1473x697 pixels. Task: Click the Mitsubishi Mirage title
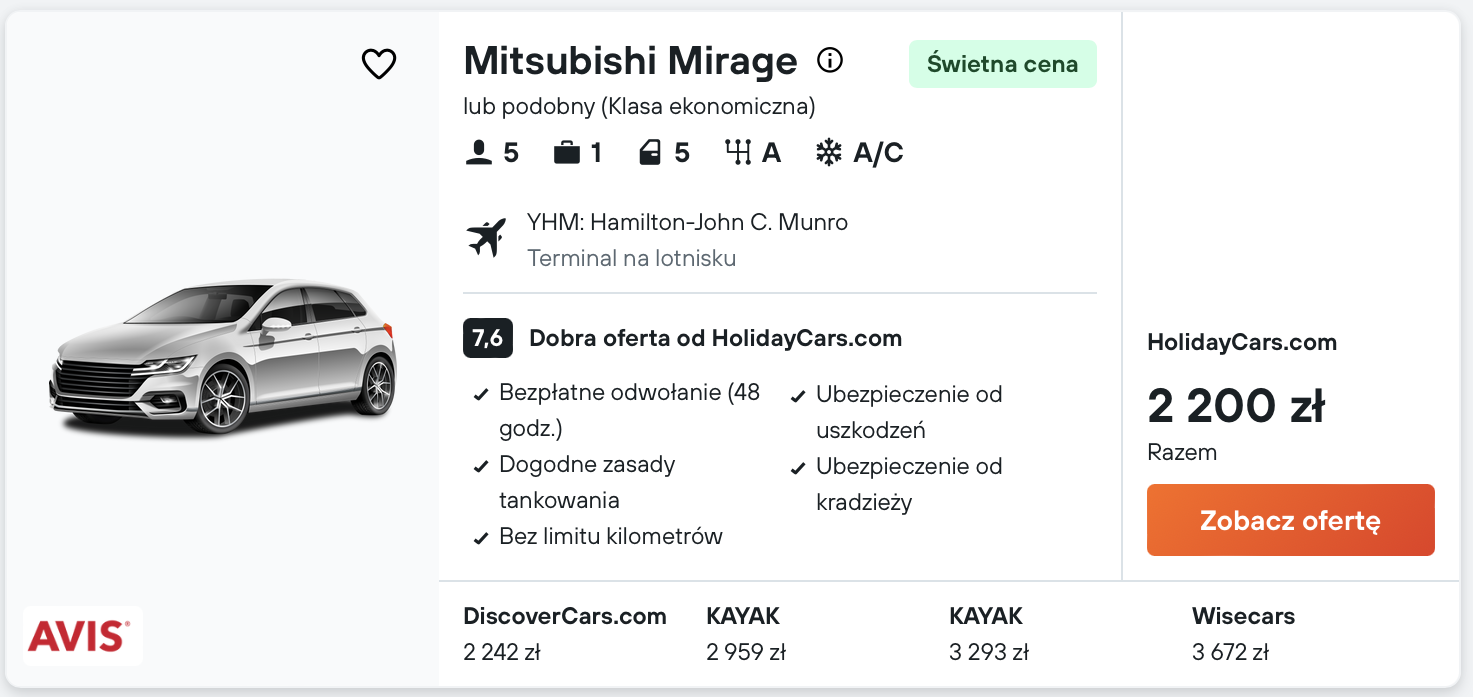[x=630, y=62]
